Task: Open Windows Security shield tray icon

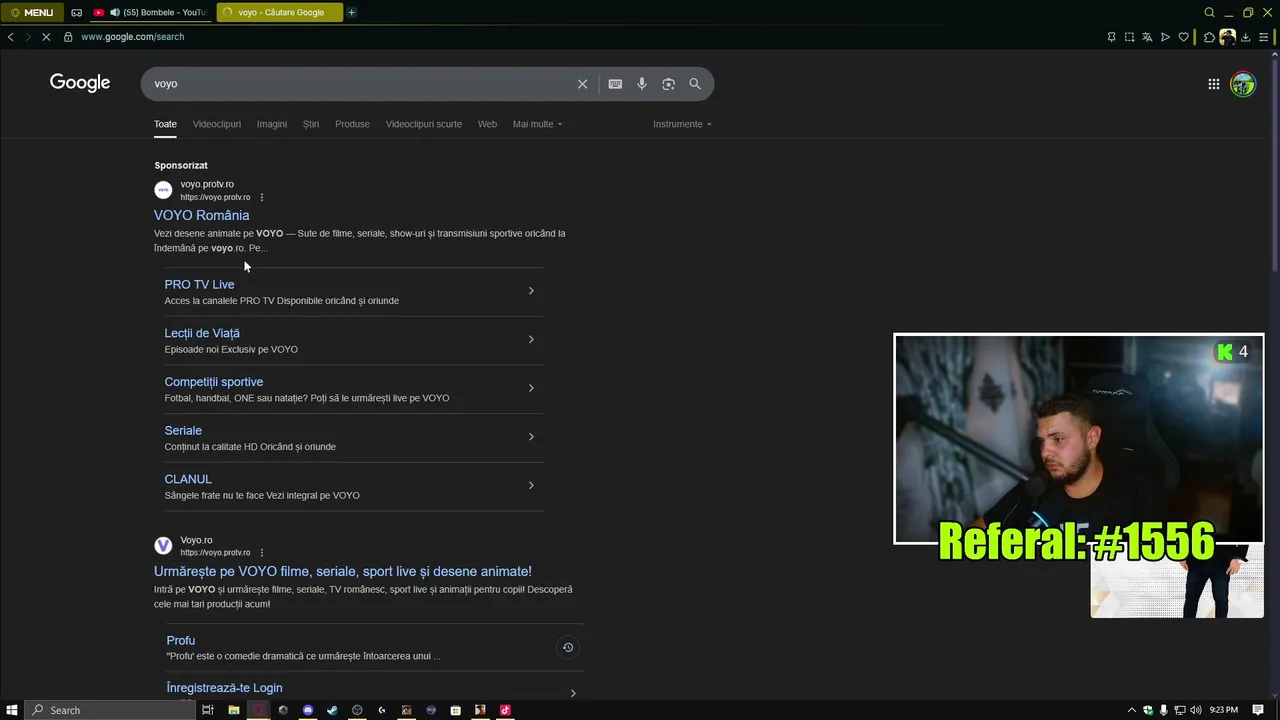Action: click(x=1148, y=710)
